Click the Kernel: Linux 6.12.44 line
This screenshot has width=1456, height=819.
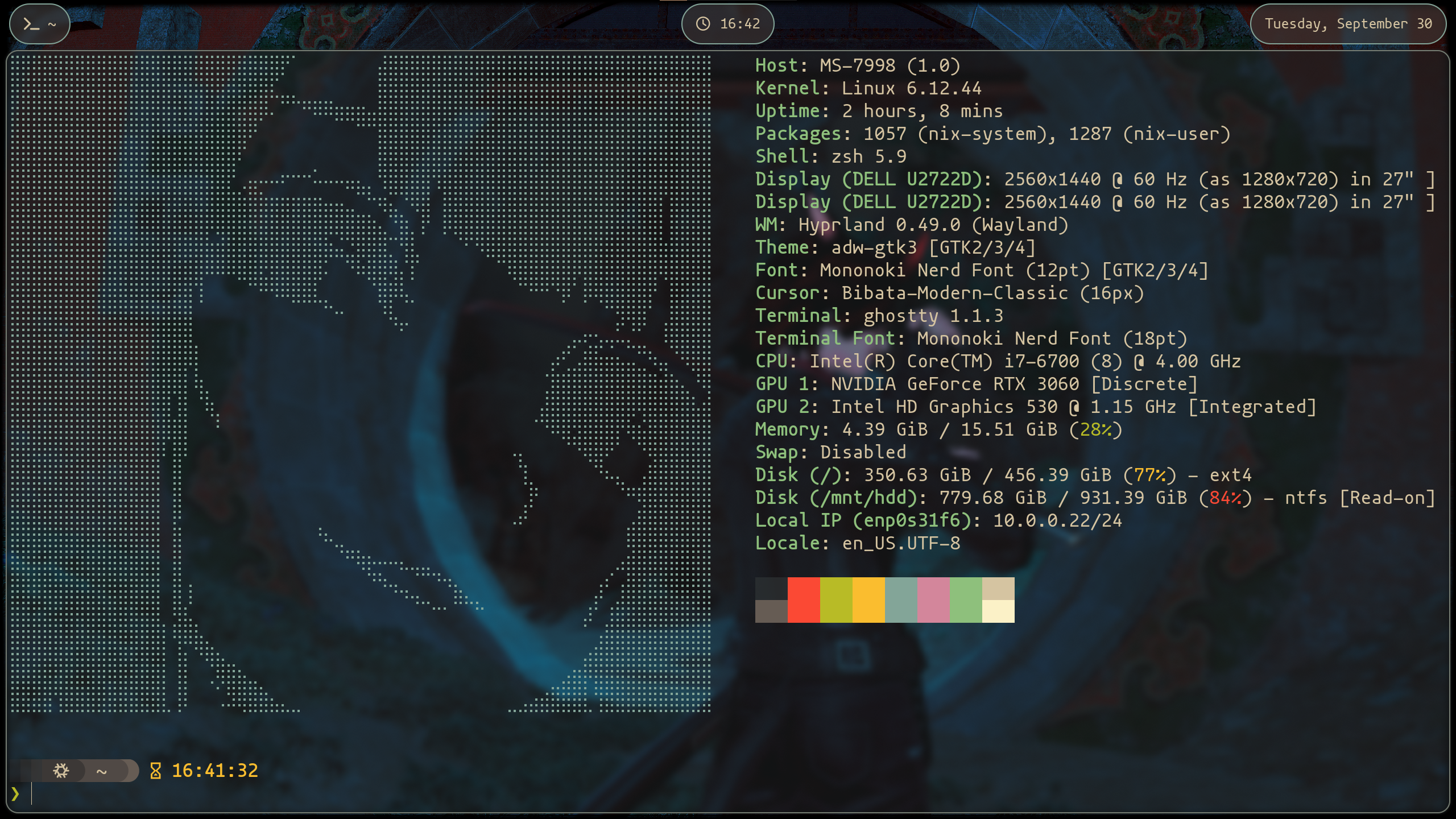point(868,88)
